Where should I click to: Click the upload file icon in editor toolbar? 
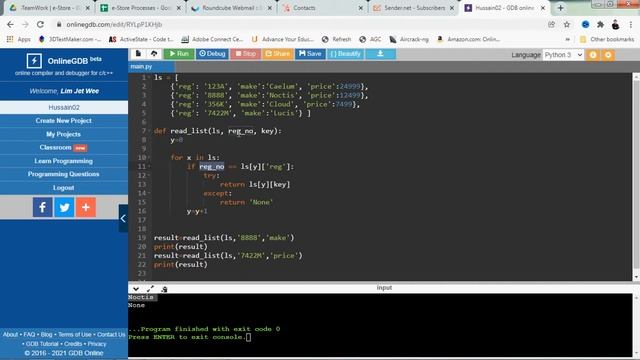tap(154, 53)
